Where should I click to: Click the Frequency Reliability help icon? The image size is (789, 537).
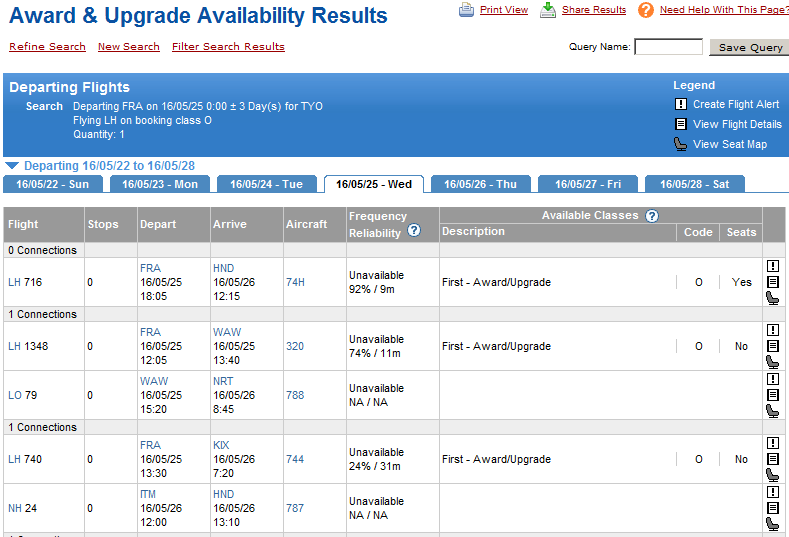(414, 231)
